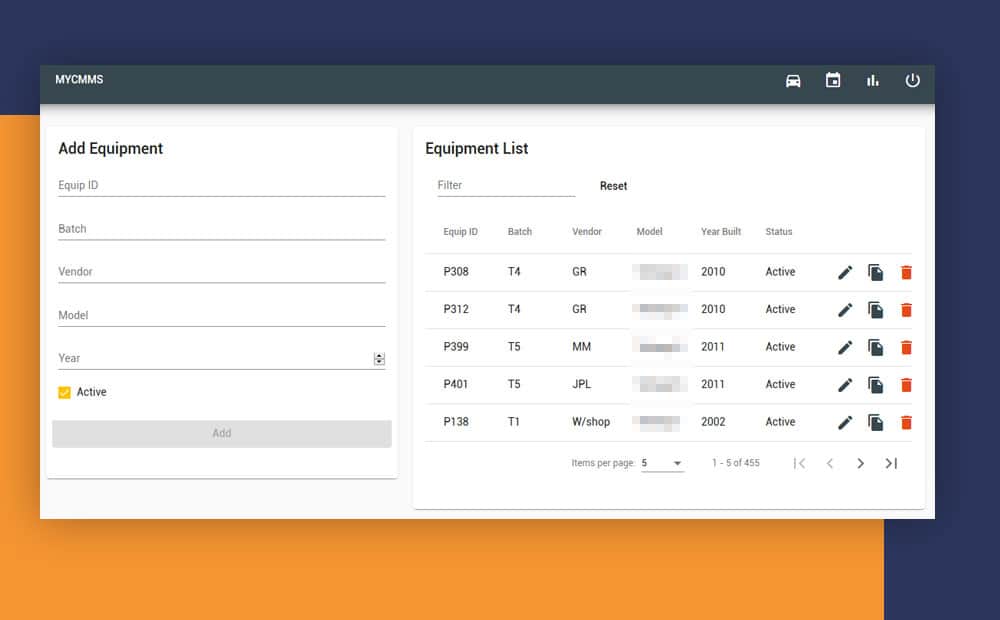The image size is (1000, 620).
Task: Edit equipment P401
Action: point(845,385)
